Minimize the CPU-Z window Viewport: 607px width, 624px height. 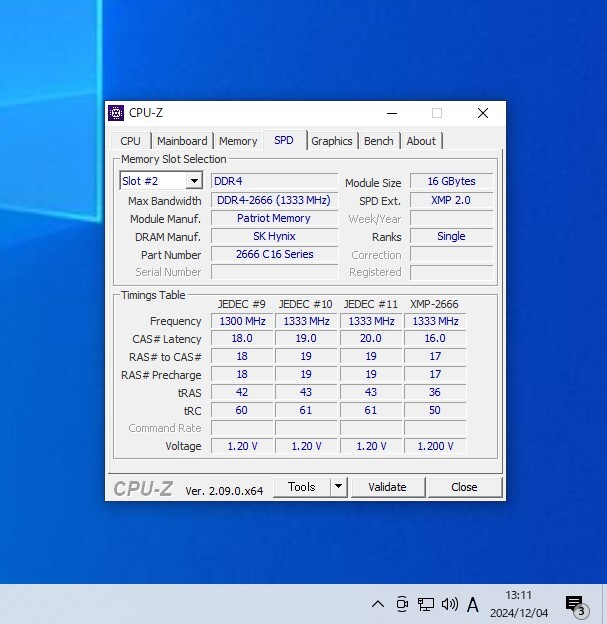pos(392,113)
